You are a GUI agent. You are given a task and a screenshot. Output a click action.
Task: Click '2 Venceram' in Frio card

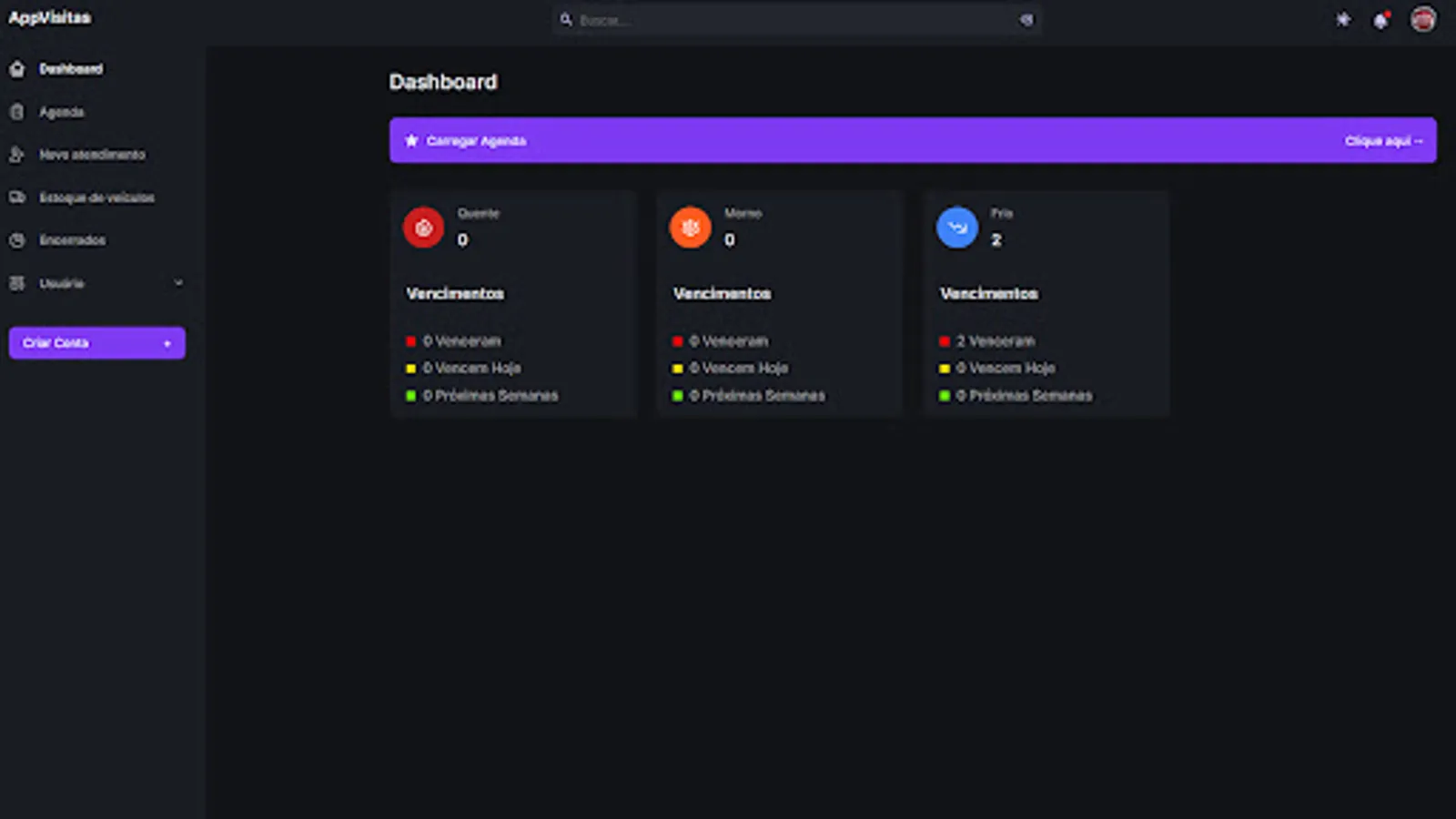[x=996, y=341]
